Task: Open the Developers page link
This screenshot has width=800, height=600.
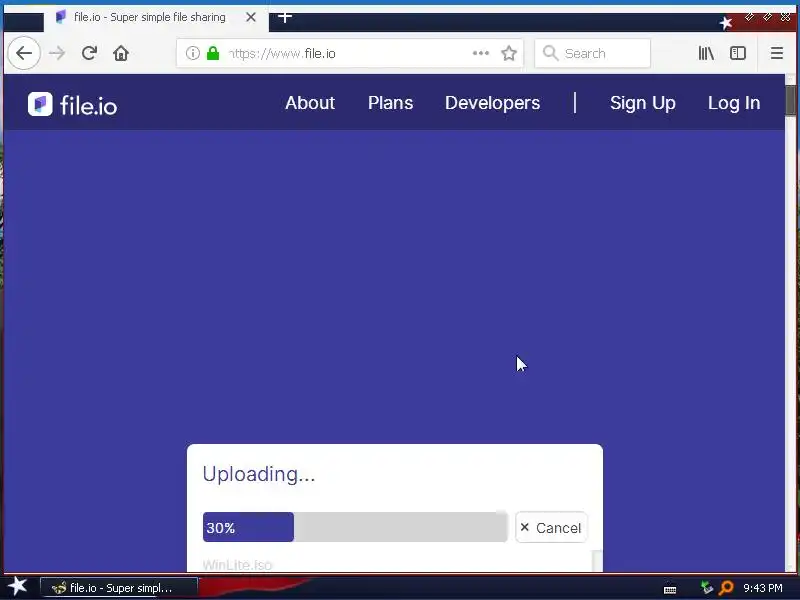Action: [x=492, y=103]
